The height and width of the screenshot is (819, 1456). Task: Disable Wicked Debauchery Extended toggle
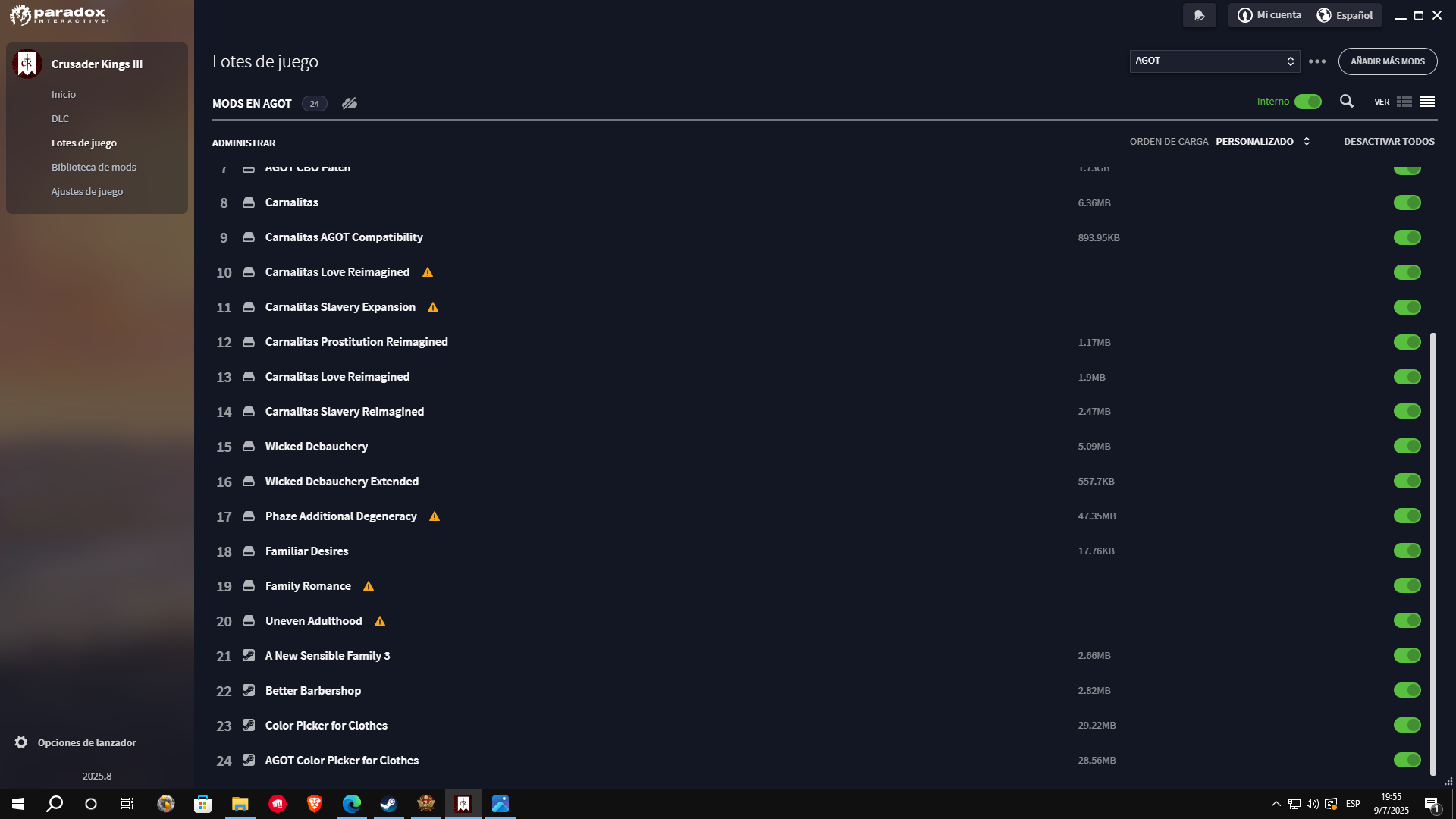[1407, 481]
